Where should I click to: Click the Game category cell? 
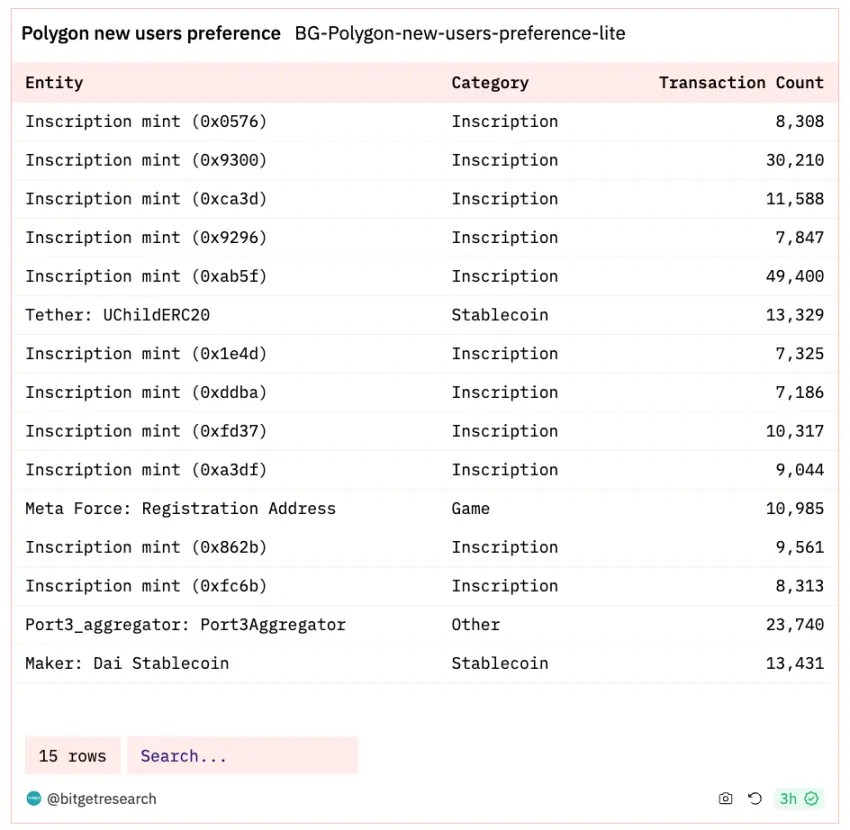coord(471,508)
